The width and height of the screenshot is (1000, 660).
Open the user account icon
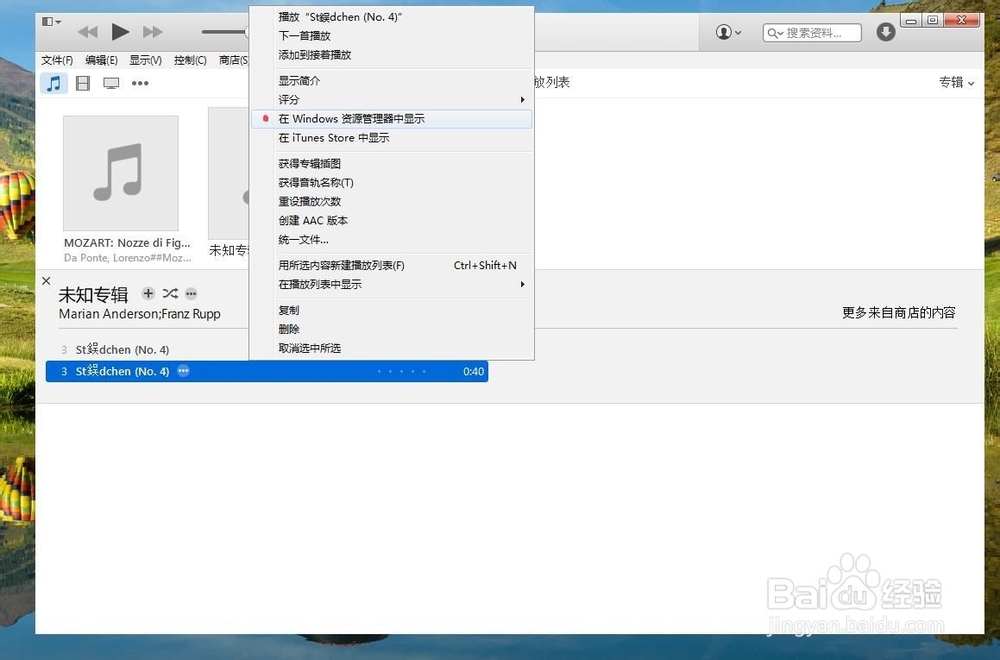[x=722, y=32]
